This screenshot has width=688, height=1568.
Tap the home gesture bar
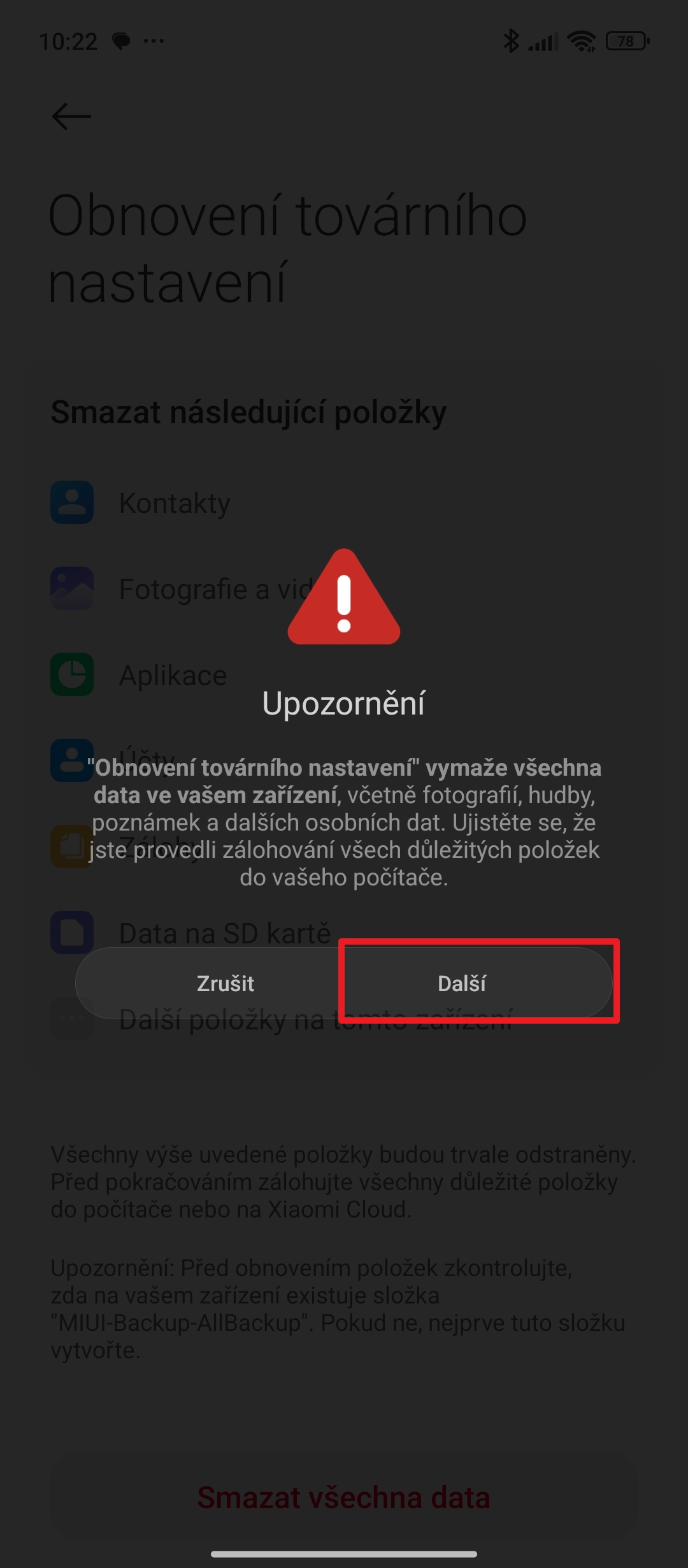click(x=344, y=1553)
